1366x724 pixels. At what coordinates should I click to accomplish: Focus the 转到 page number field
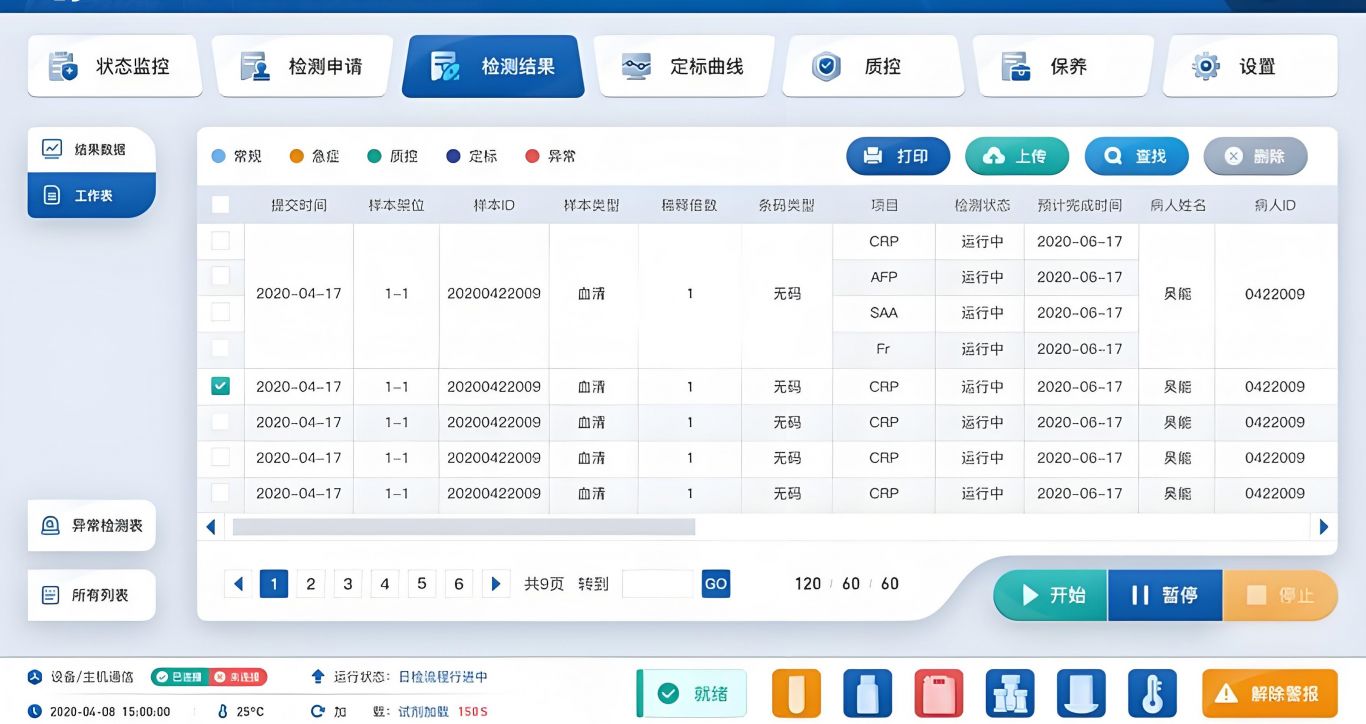pos(657,584)
